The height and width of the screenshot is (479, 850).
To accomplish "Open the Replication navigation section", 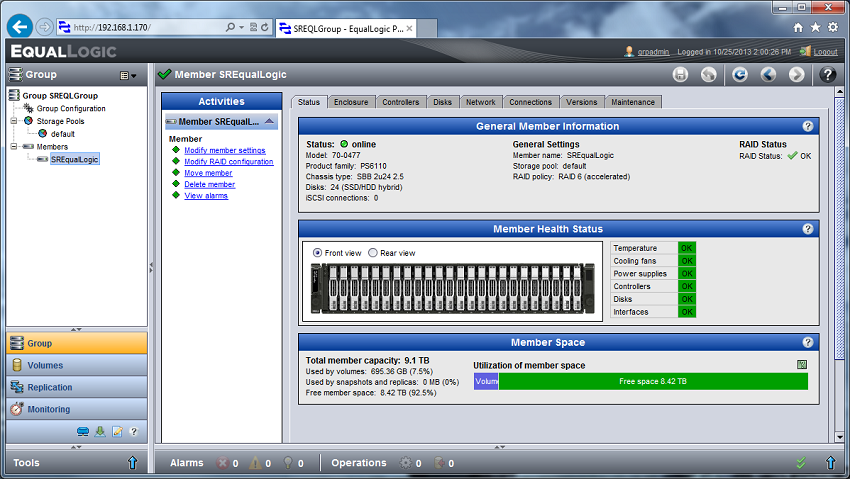I will [76, 387].
